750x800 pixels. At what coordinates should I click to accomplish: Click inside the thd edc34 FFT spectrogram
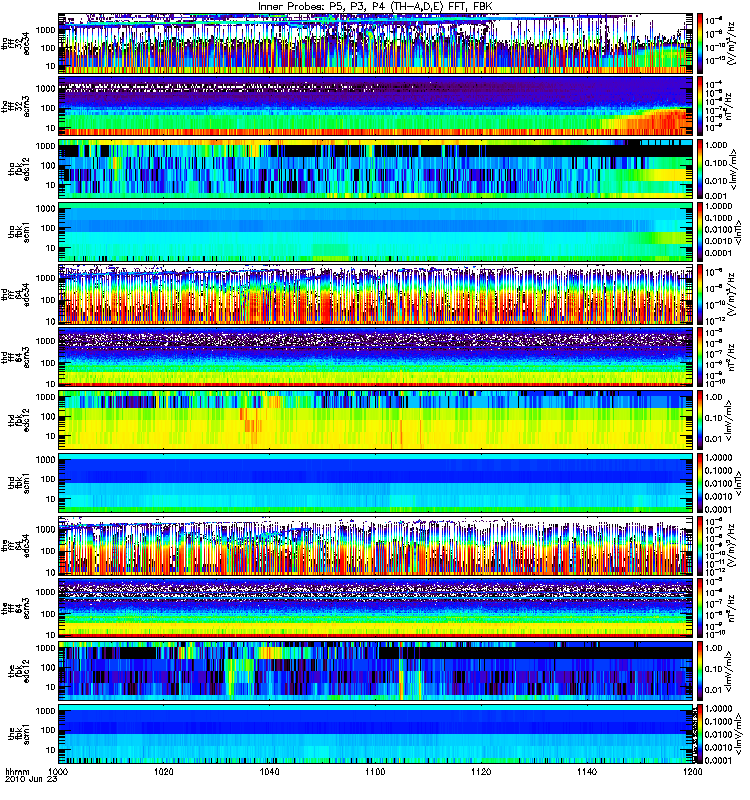click(376, 294)
